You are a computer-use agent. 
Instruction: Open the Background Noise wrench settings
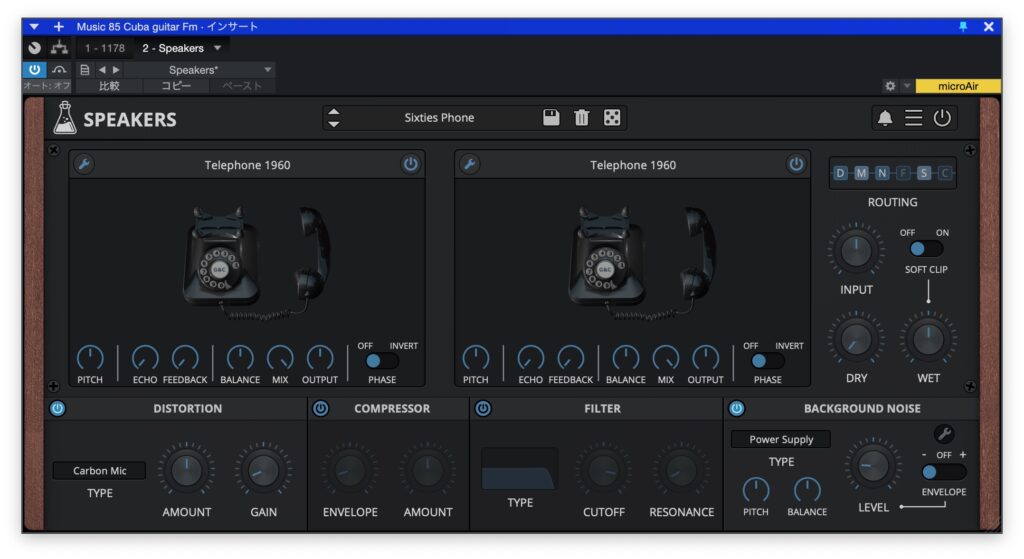(x=943, y=434)
